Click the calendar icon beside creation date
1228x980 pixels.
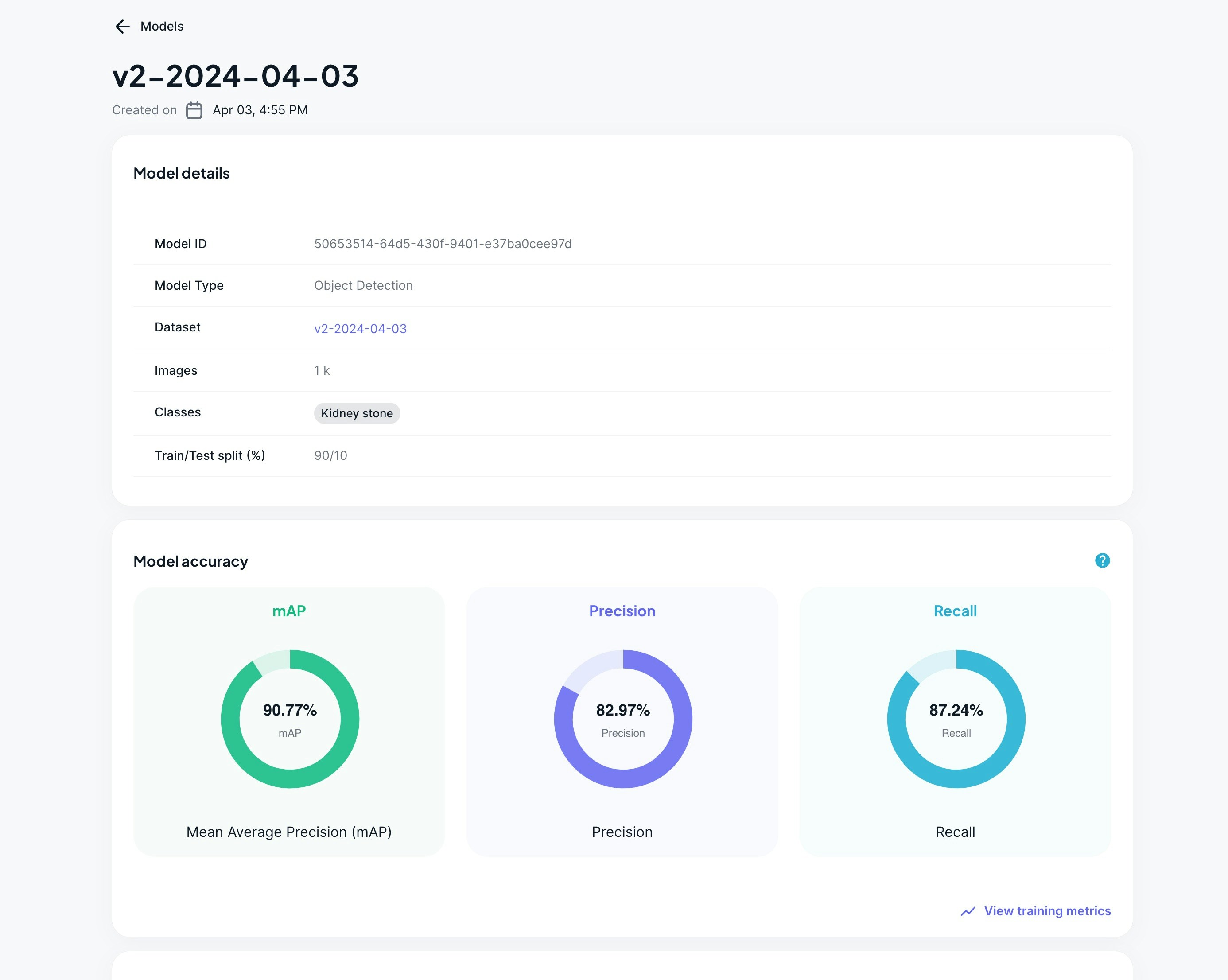(x=194, y=110)
